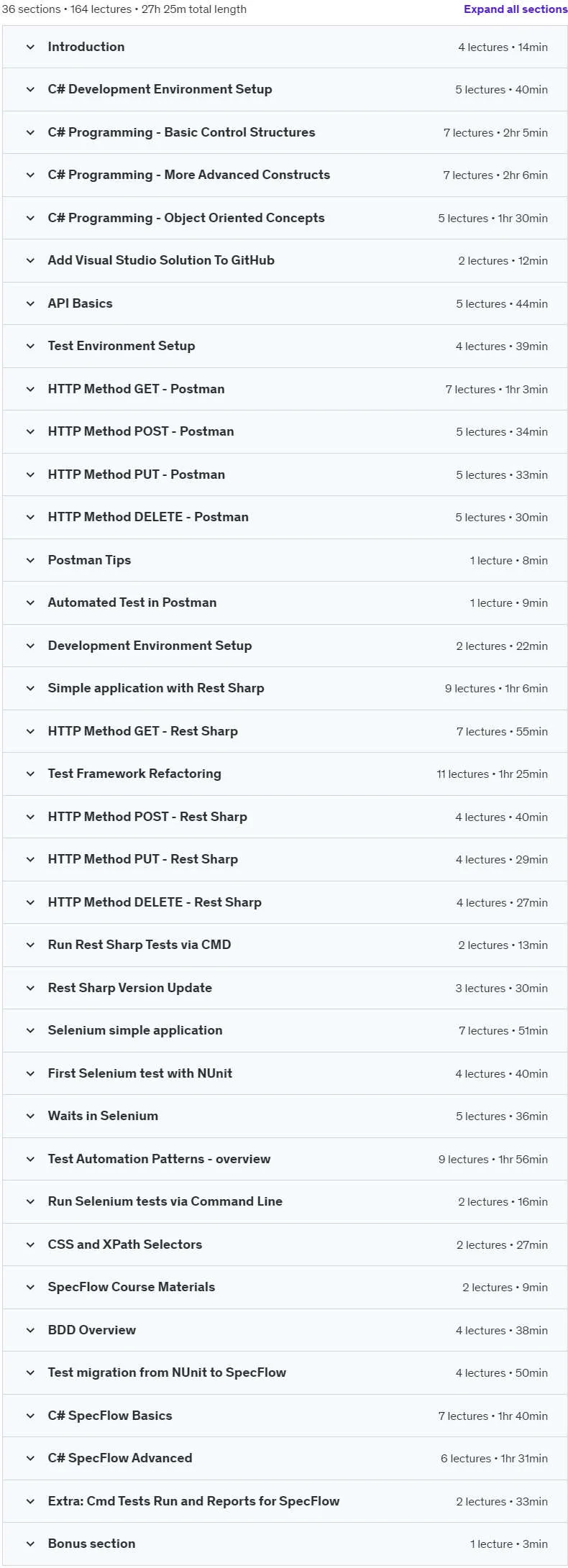Click chevron beside Automated Test in Postman

30,603
